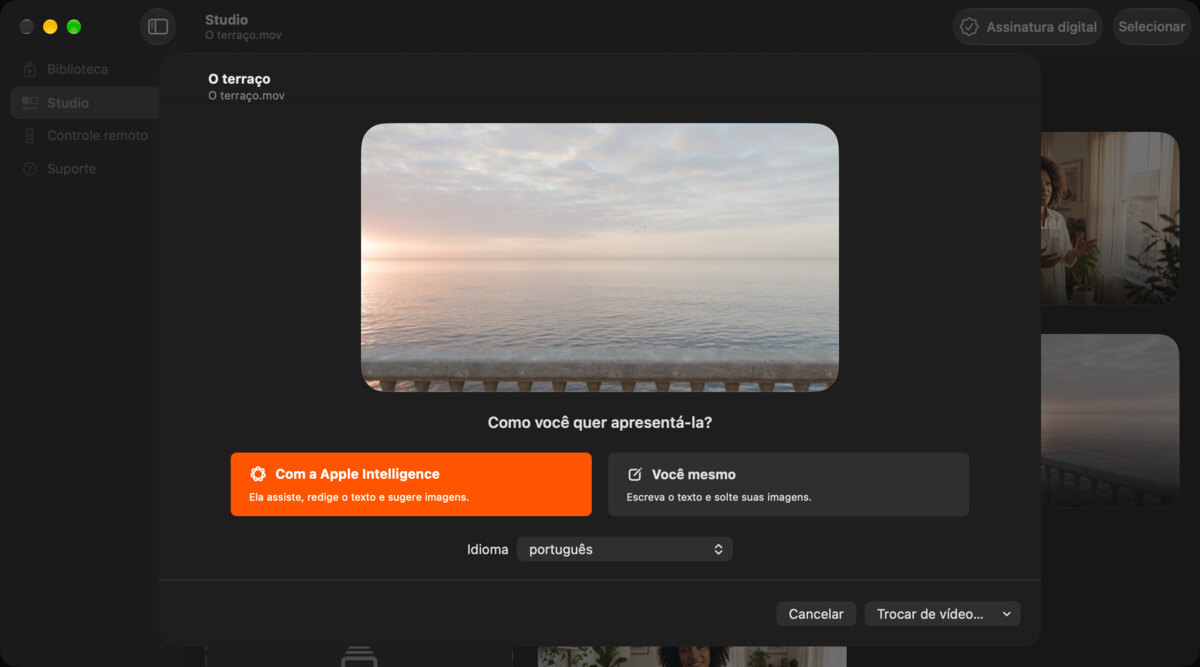Open the Idioma português dropdown
1200x667 pixels.
pyautogui.click(x=625, y=549)
